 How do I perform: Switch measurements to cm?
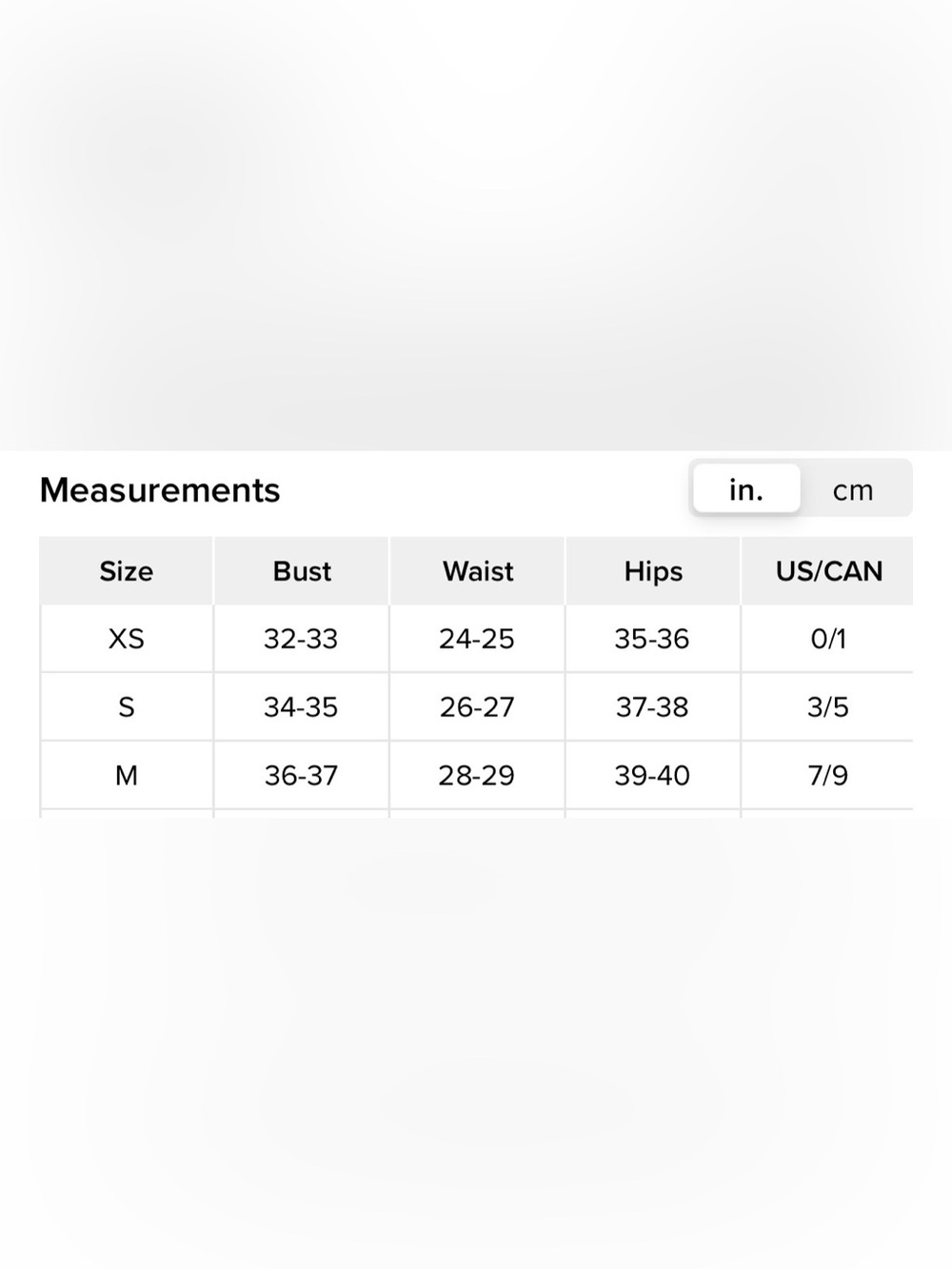pyautogui.click(x=853, y=490)
